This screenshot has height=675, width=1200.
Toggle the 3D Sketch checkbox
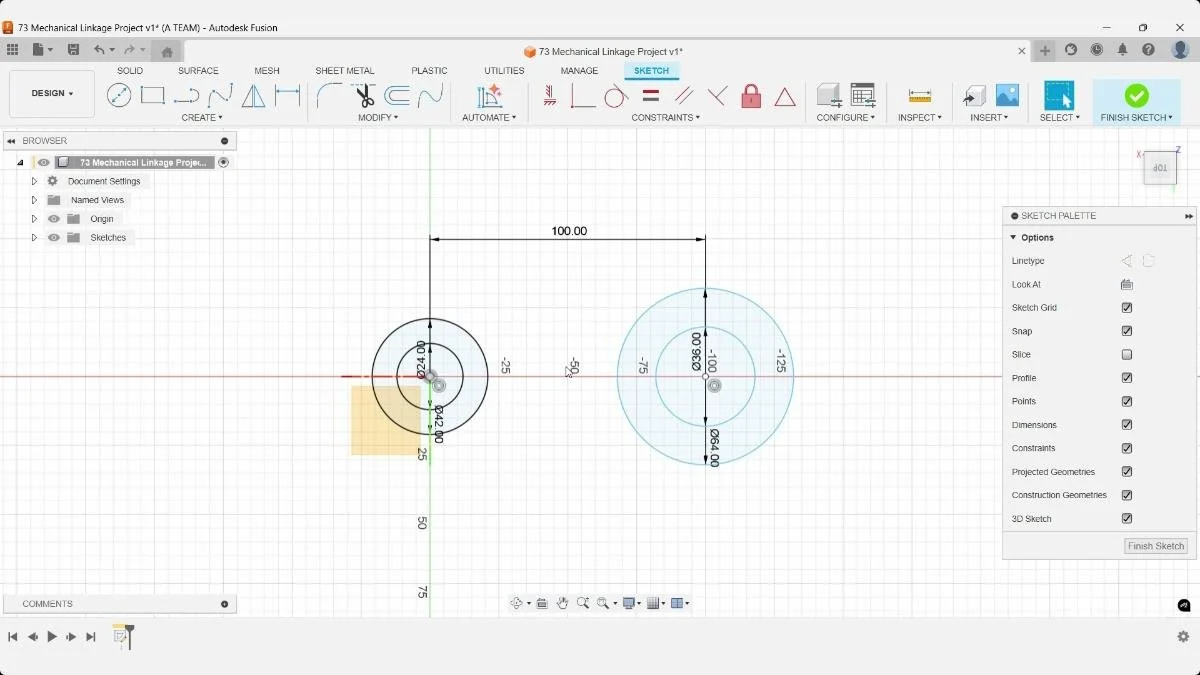pyautogui.click(x=1127, y=519)
